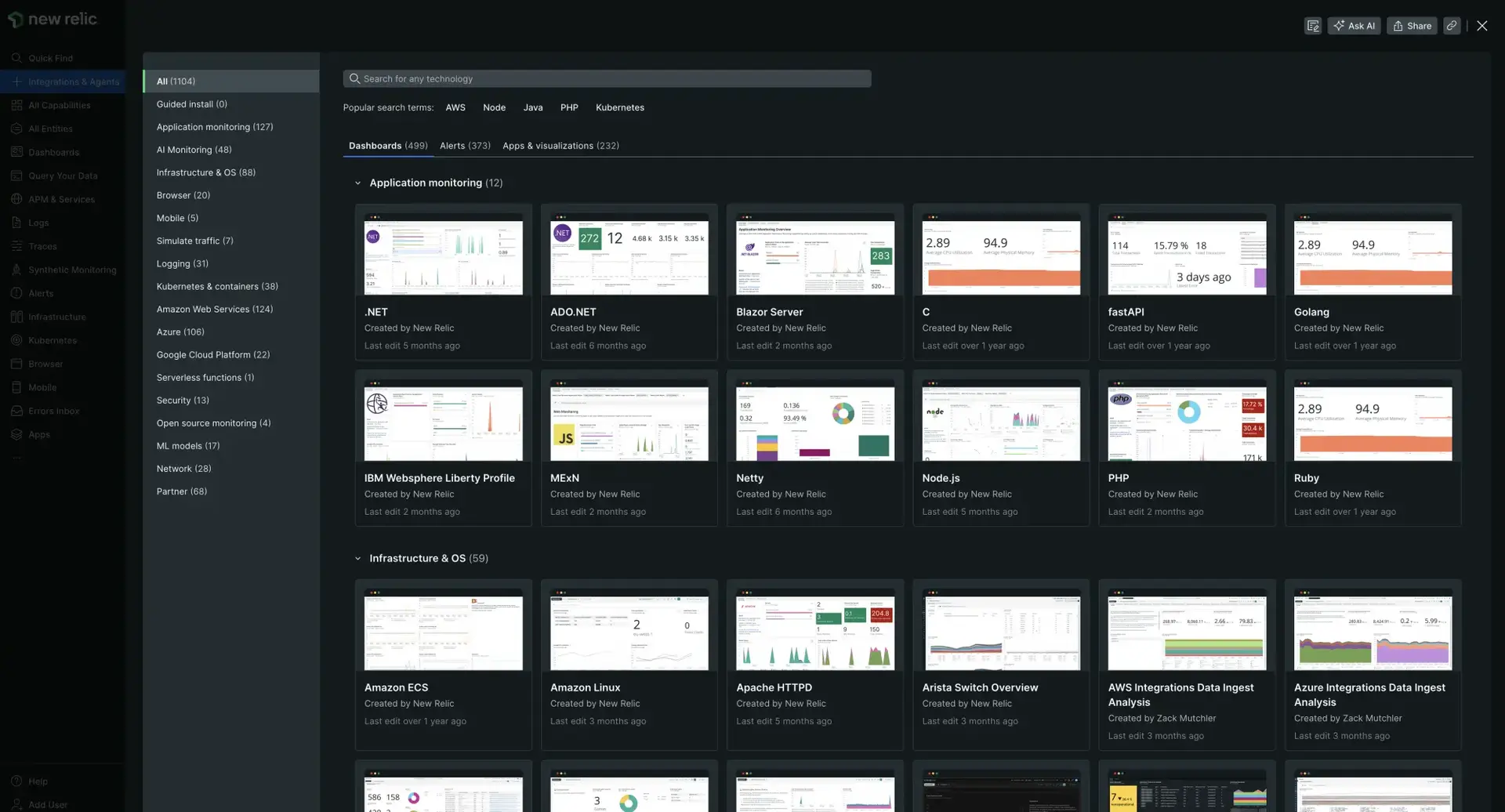Open the notes icon beside Ask AI
The height and width of the screenshot is (812, 1505).
point(1313,26)
